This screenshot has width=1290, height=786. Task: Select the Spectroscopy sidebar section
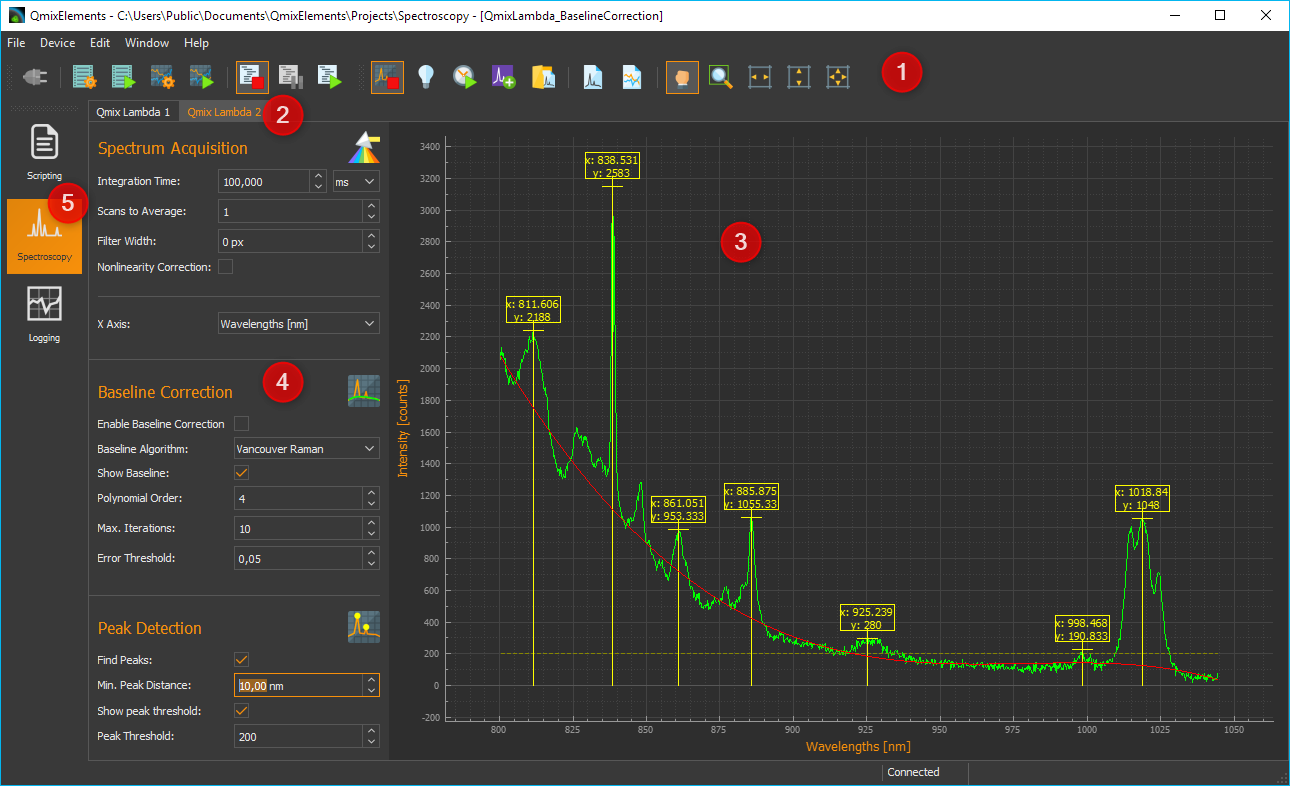click(x=44, y=235)
